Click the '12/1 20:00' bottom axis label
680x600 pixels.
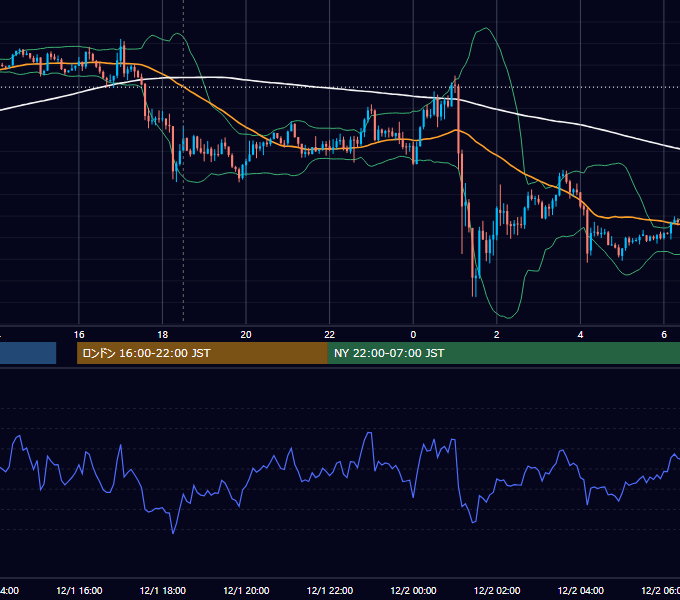click(246, 590)
